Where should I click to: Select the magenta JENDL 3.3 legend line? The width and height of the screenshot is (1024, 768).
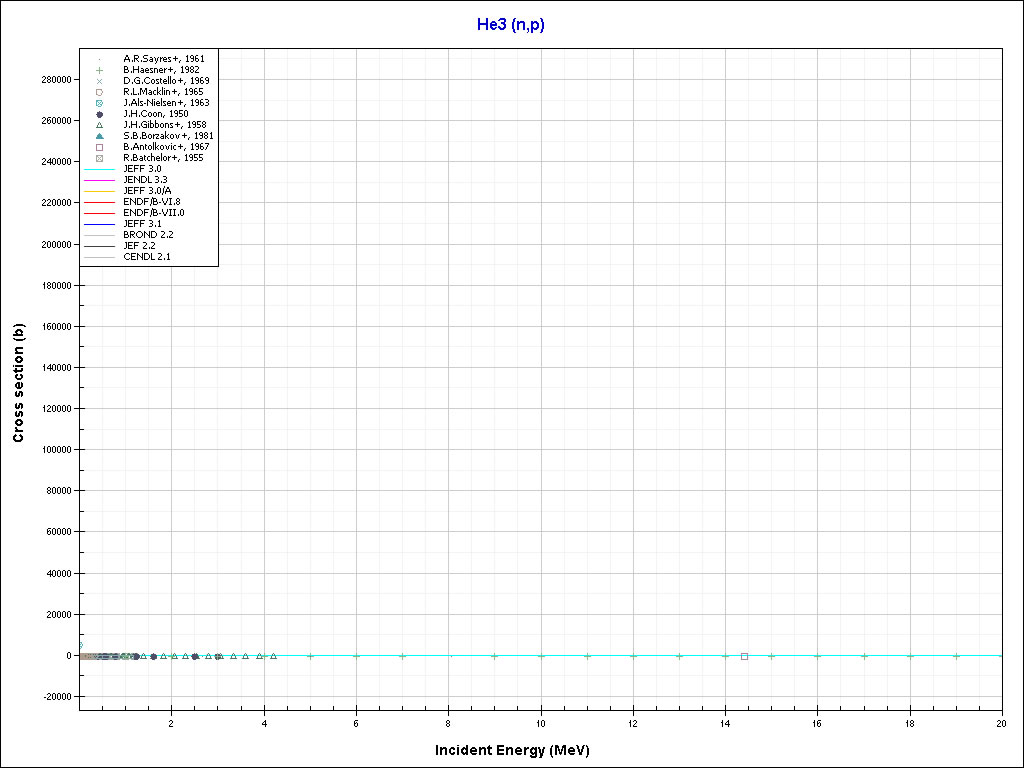click(99, 180)
